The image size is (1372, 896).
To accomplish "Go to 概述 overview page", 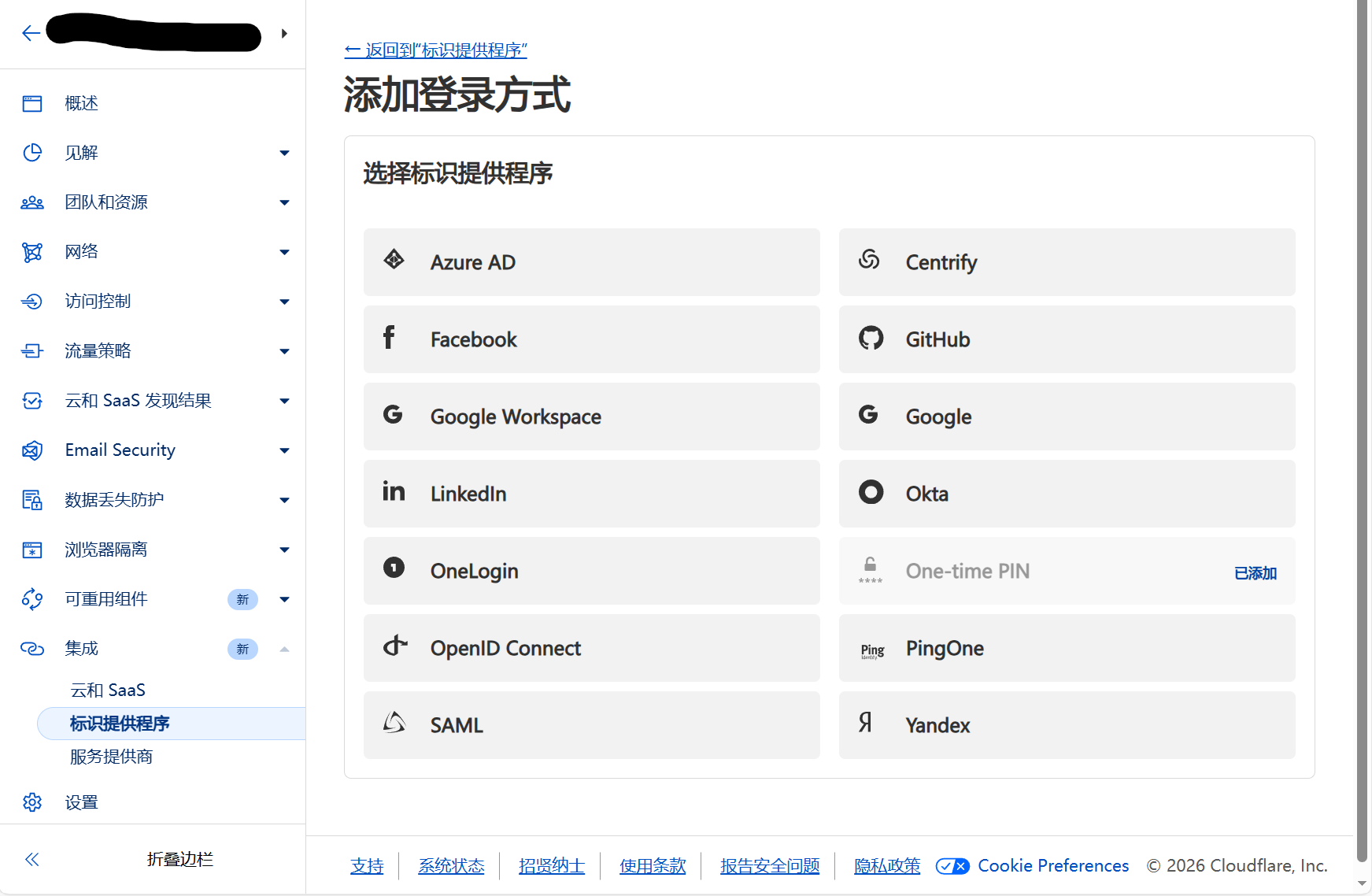I will tap(81, 103).
